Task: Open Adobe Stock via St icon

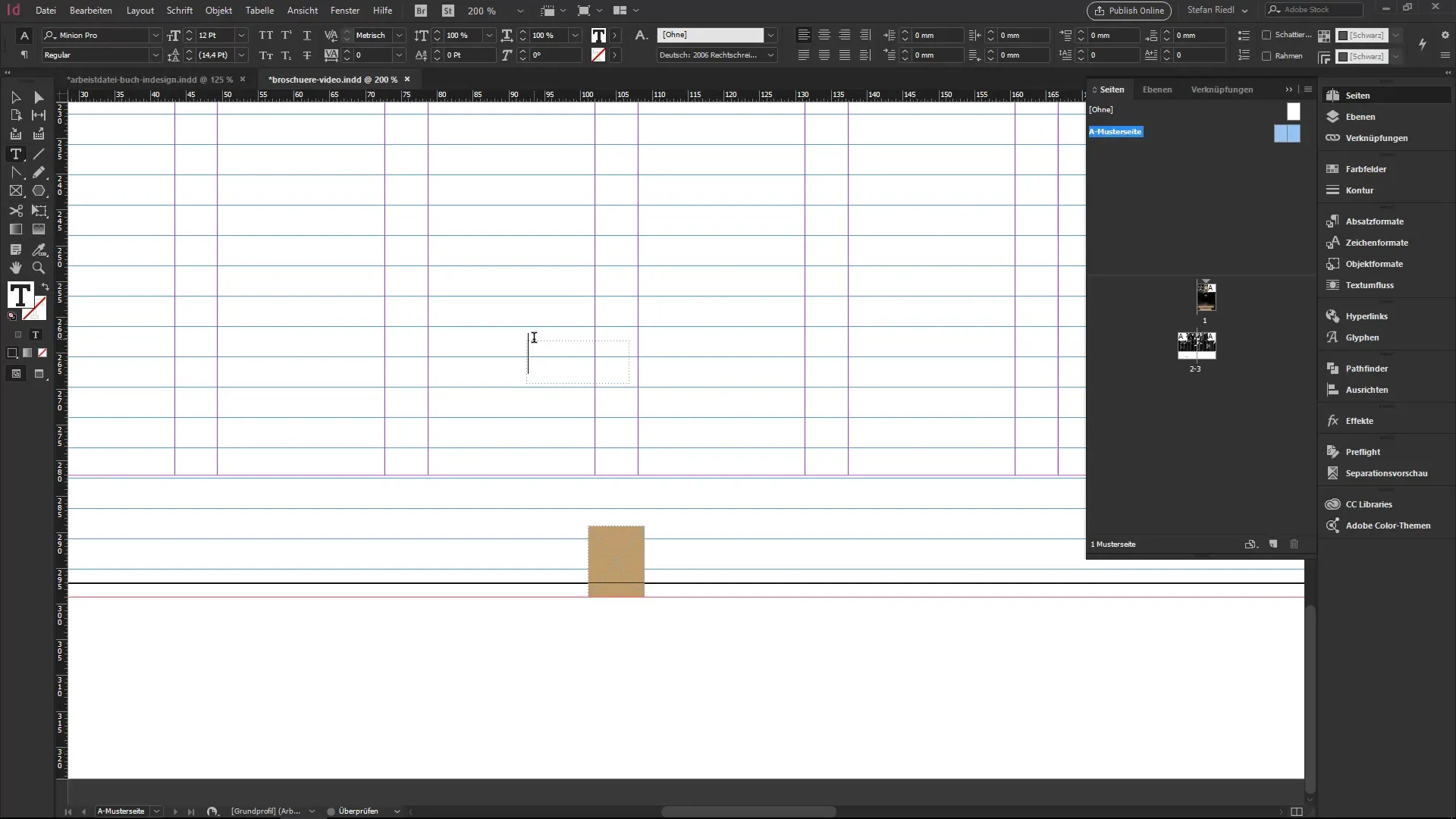Action: point(448,11)
